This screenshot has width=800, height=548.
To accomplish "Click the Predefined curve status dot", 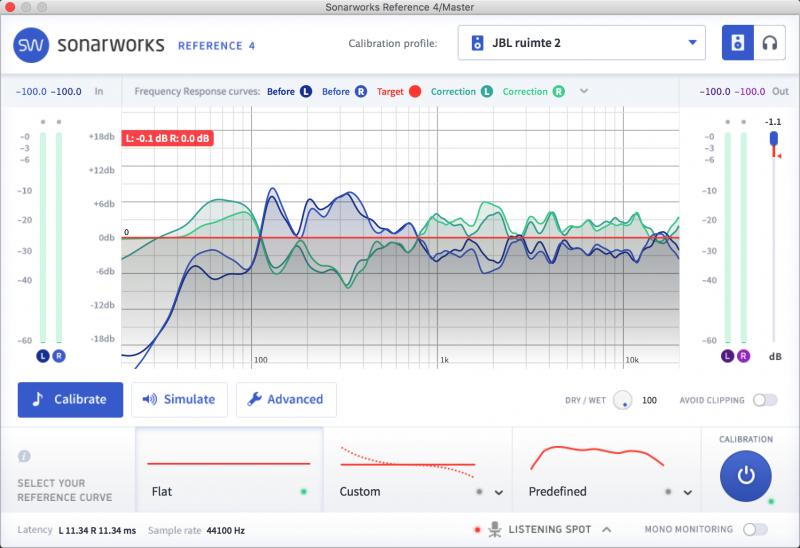I will pyautogui.click(x=668, y=492).
